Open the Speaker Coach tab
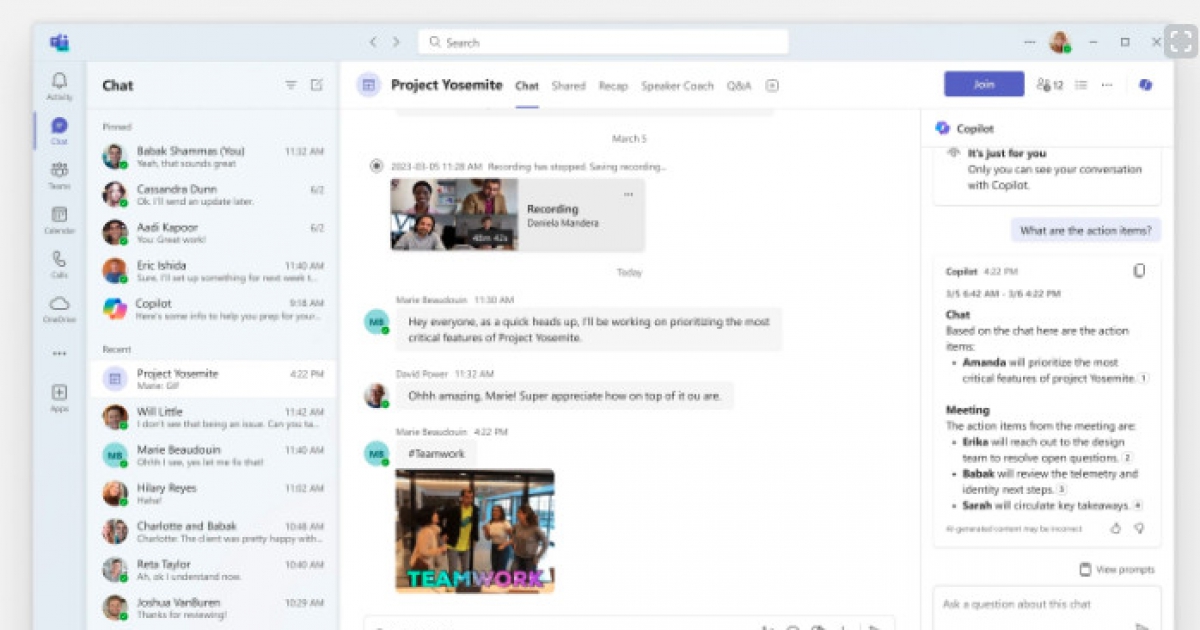1200x630 pixels. tap(677, 87)
